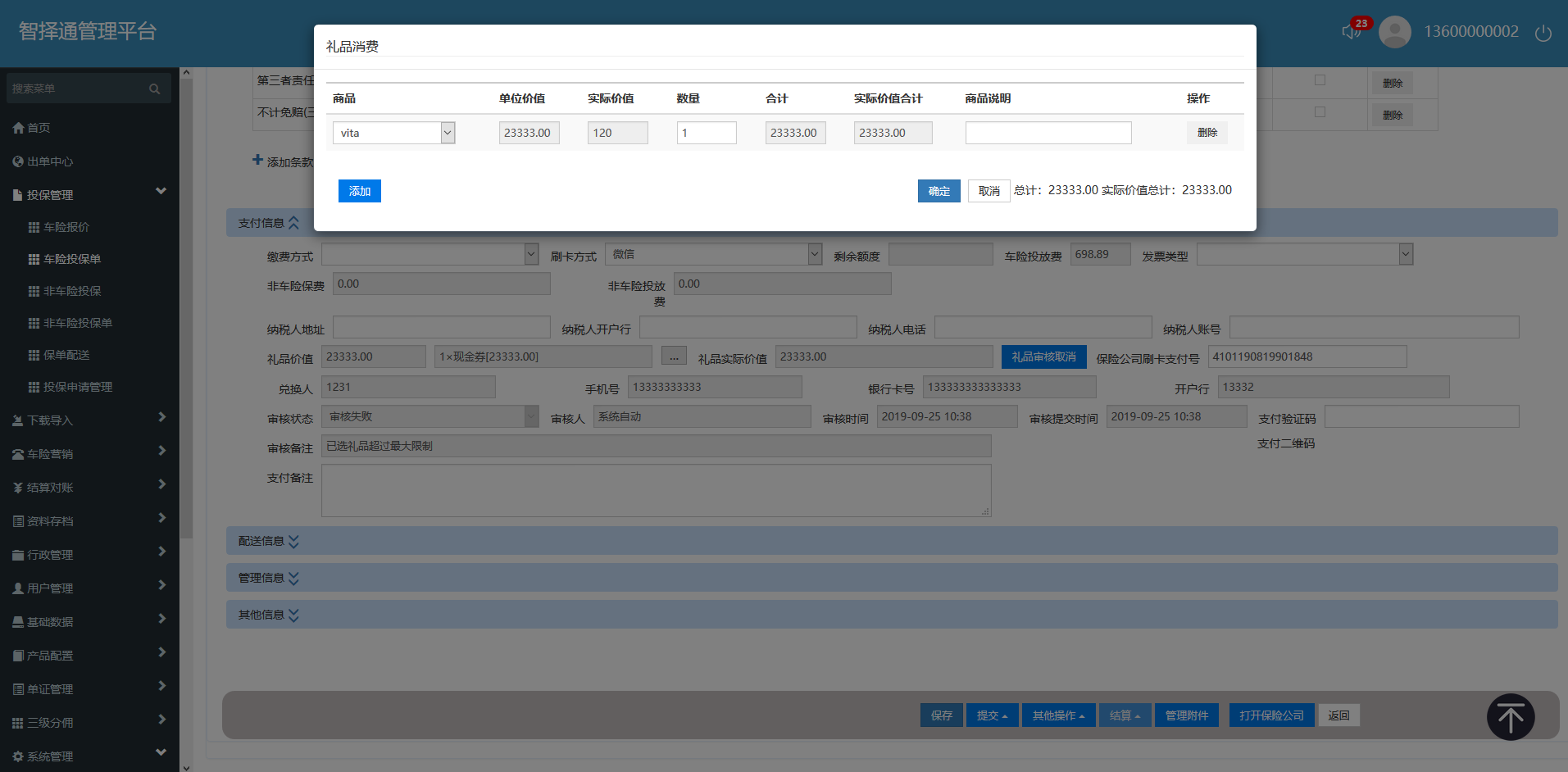This screenshot has width=1568, height=772.
Task: Click the blue 添加 button
Action: (359, 191)
